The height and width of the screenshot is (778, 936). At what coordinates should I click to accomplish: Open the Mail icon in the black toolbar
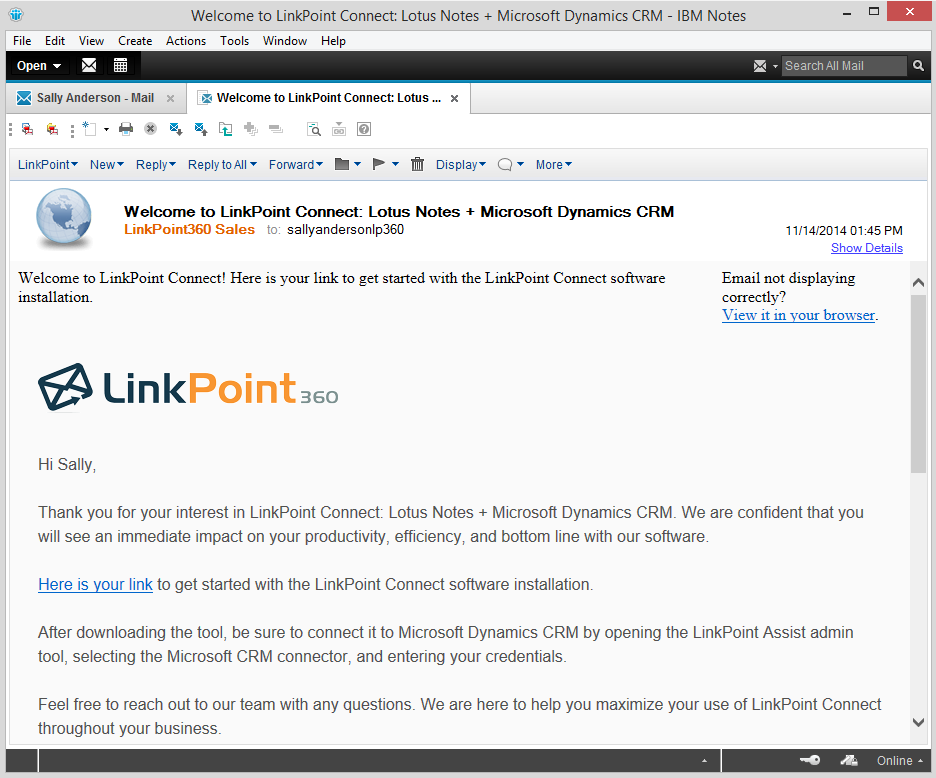pyautogui.click(x=89, y=65)
